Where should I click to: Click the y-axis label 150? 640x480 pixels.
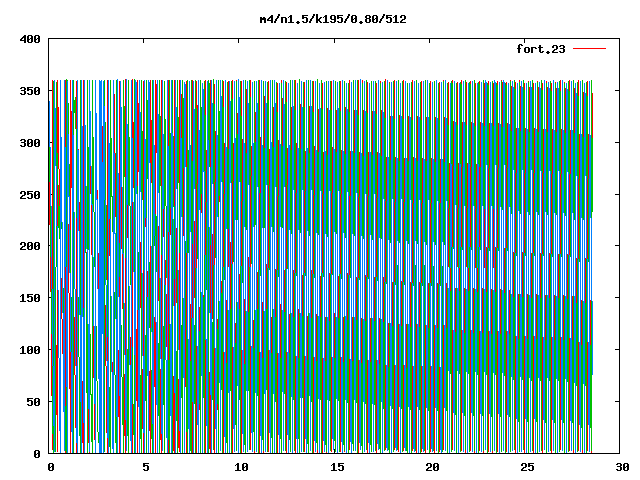point(30,298)
